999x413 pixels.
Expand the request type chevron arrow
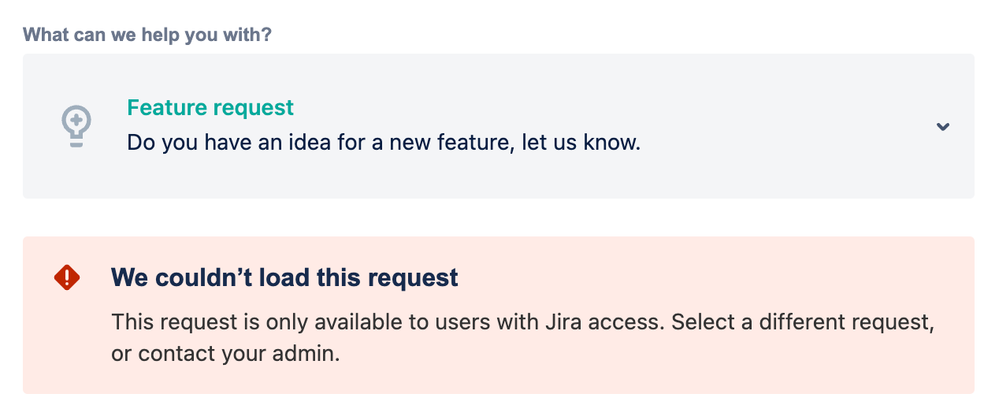point(943,126)
